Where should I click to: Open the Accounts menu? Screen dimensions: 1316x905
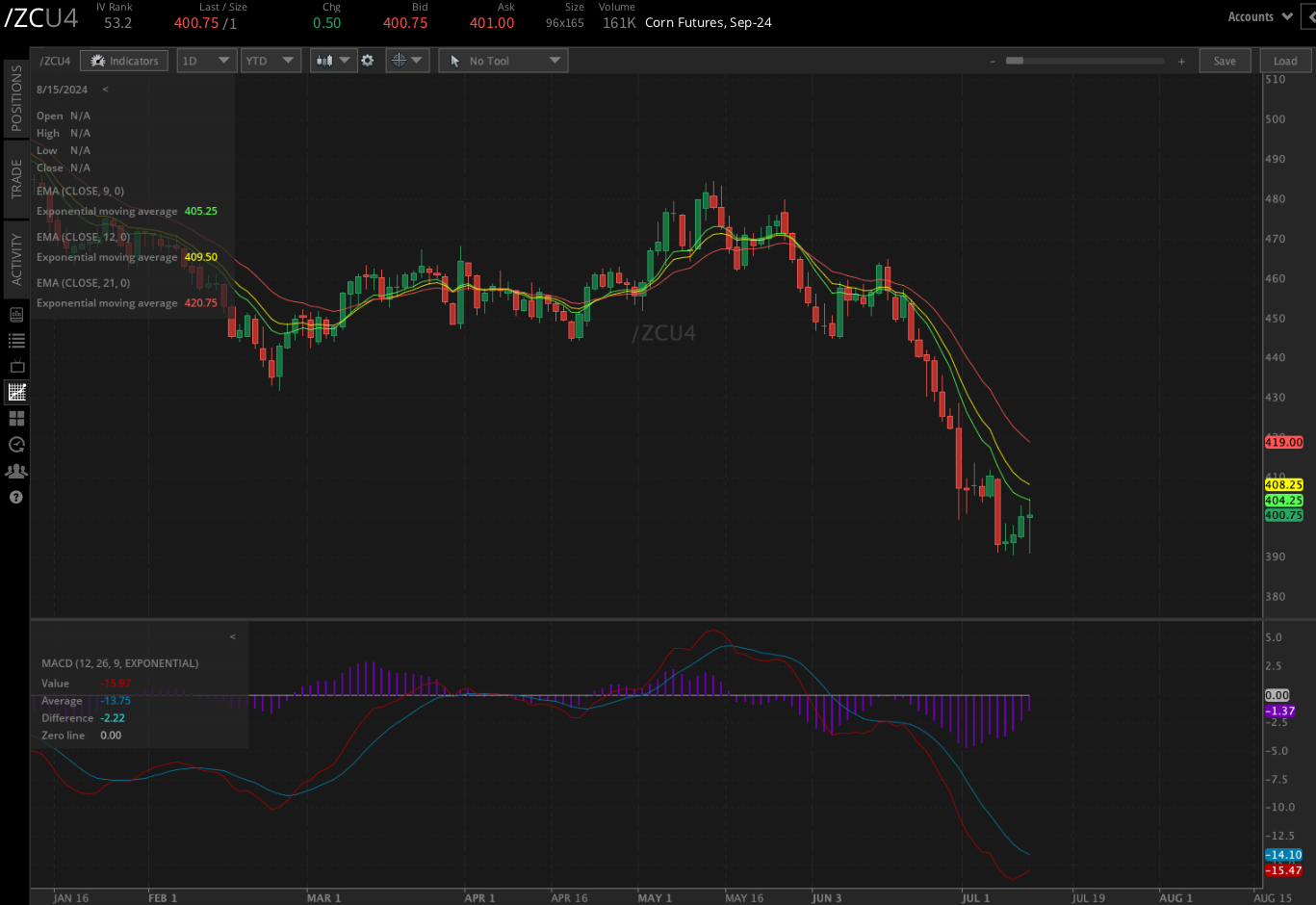pyautogui.click(x=1259, y=16)
